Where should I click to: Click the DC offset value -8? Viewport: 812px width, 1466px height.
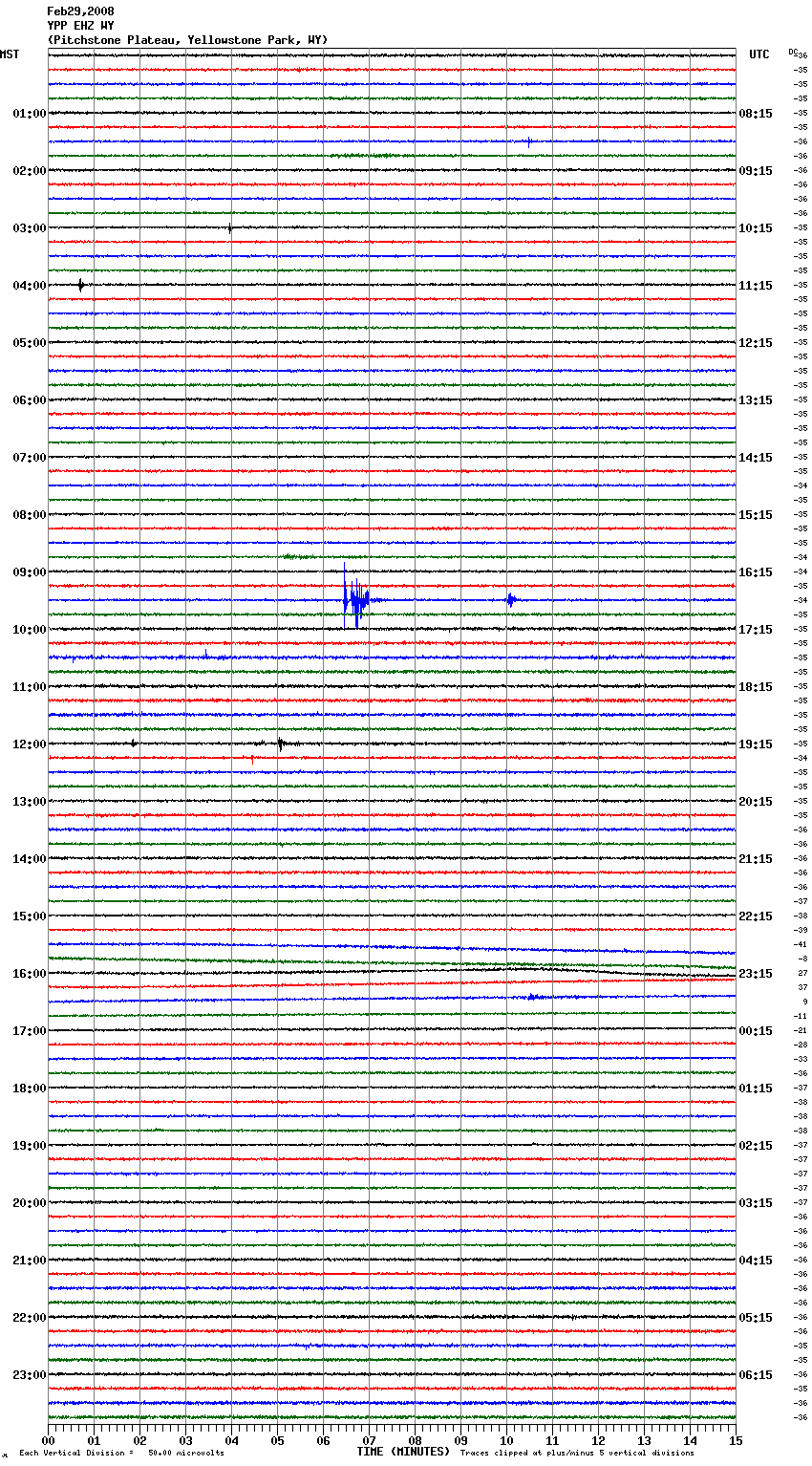802,959
